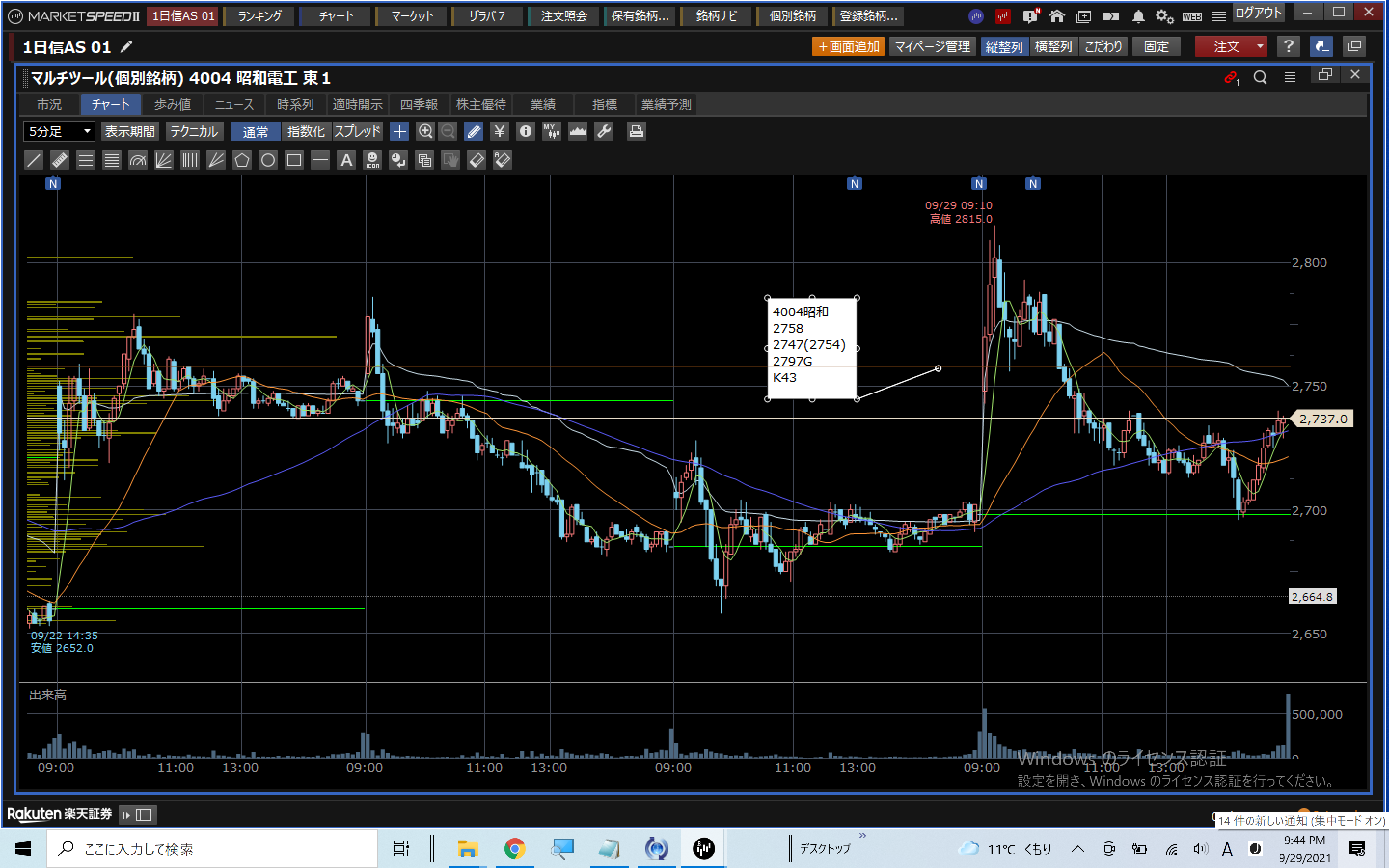
Task: Click the ＋画面追加 button
Action: pyautogui.click(x=848, y=46)
